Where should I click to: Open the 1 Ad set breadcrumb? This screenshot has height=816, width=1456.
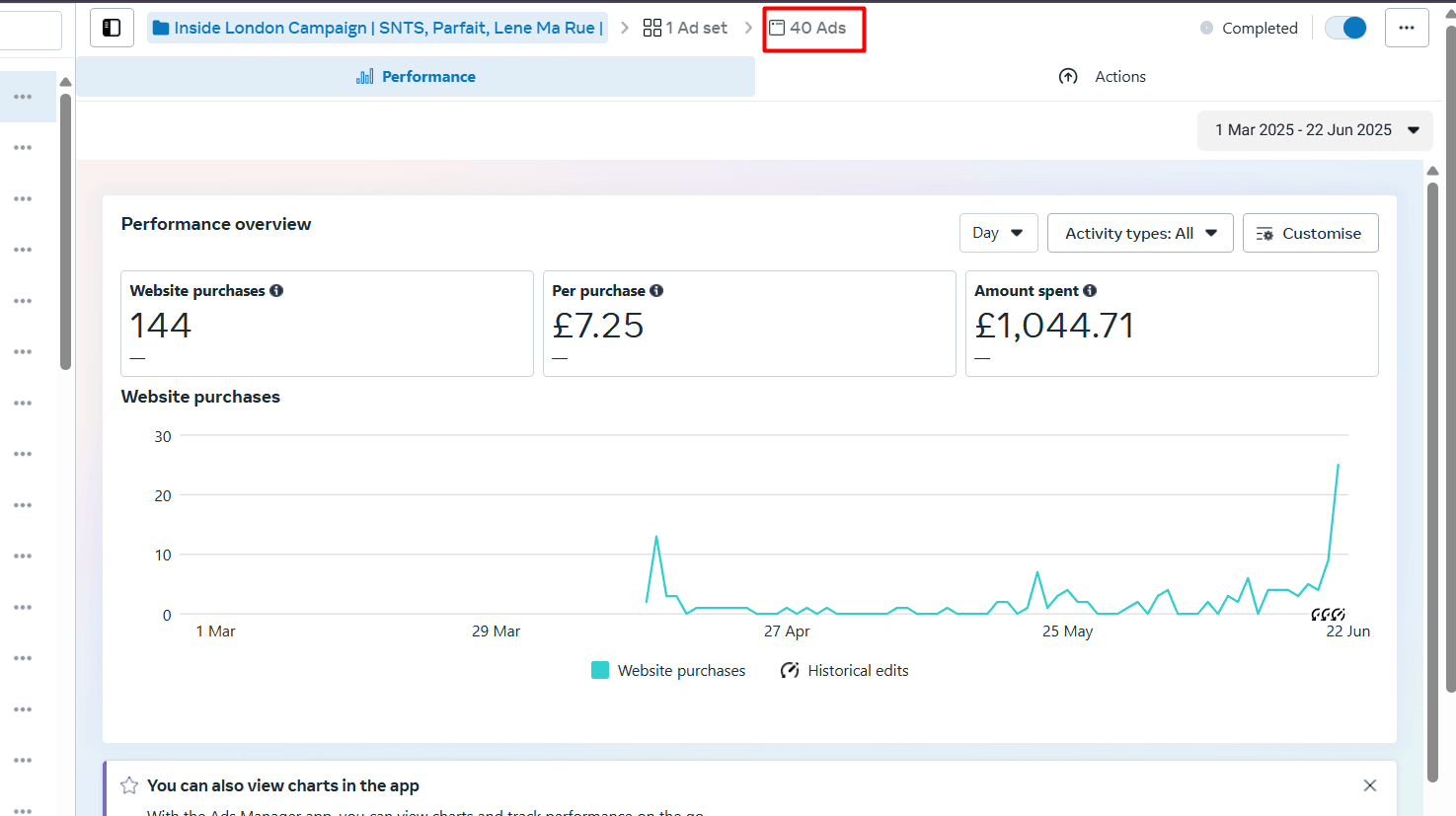click(685, 28)
